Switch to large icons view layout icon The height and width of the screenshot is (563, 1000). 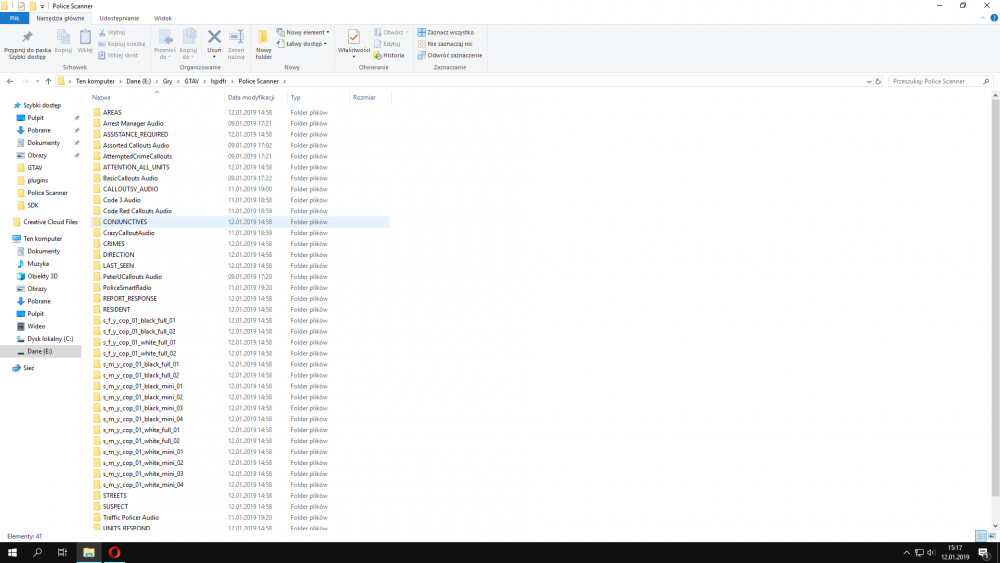(992, 536)
